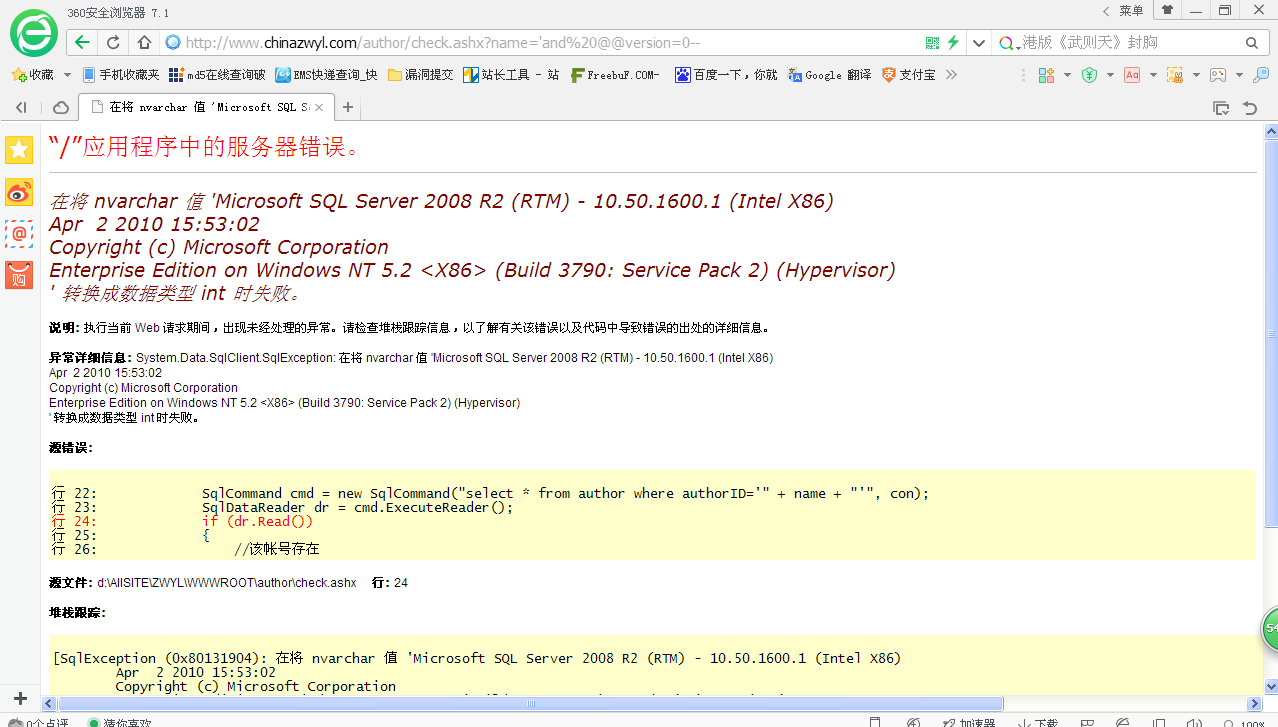The image size is (1278, 727).
Task: Open the extensions grid icon
Action: tap(1047, 75)
